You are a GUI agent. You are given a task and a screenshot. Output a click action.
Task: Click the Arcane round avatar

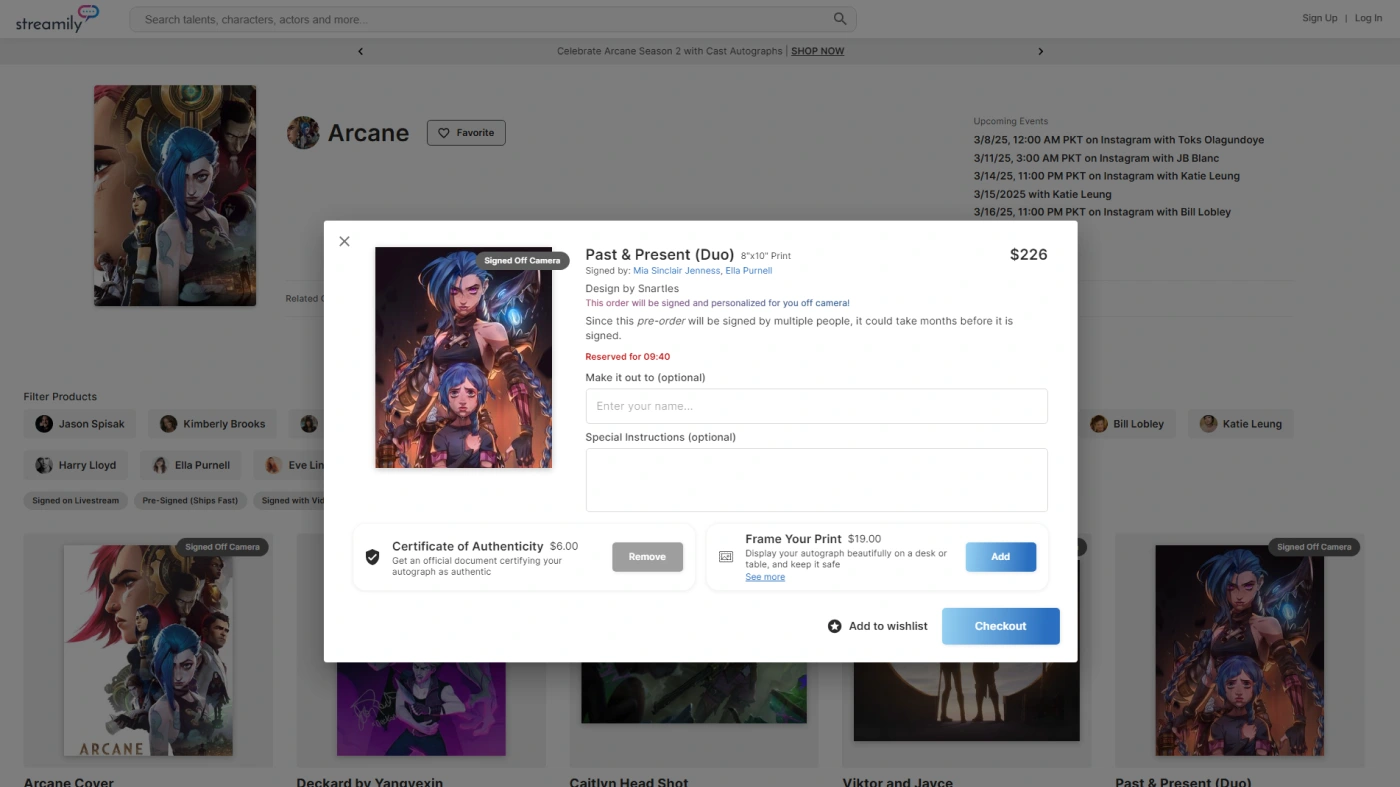pos(303,133)
